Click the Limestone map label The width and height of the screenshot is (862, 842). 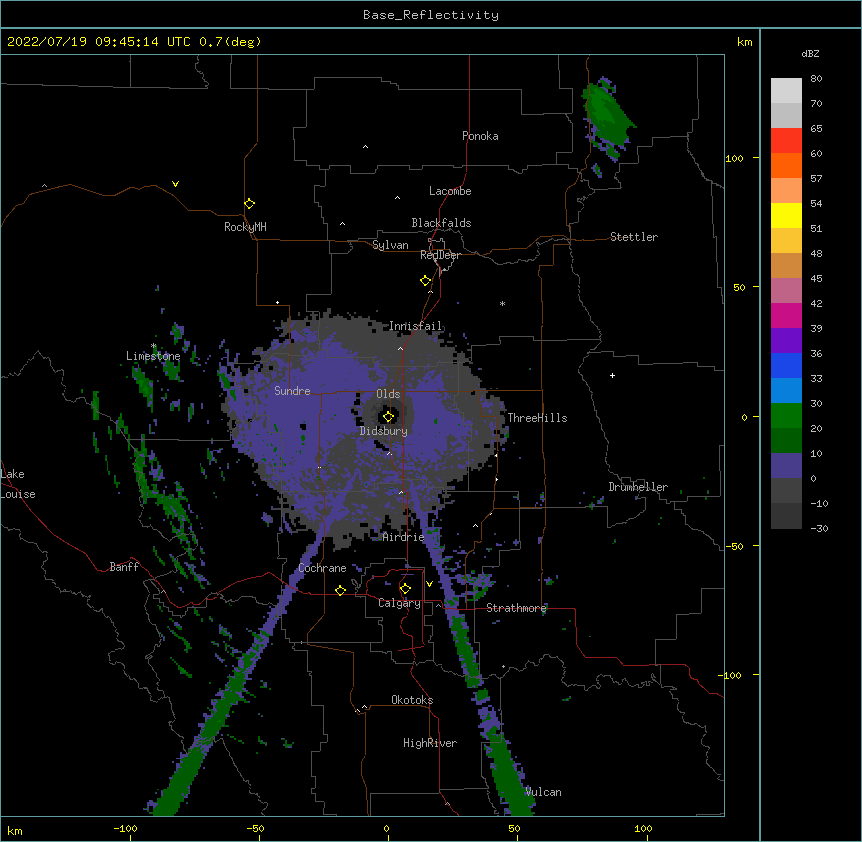(x=153, y=356)
